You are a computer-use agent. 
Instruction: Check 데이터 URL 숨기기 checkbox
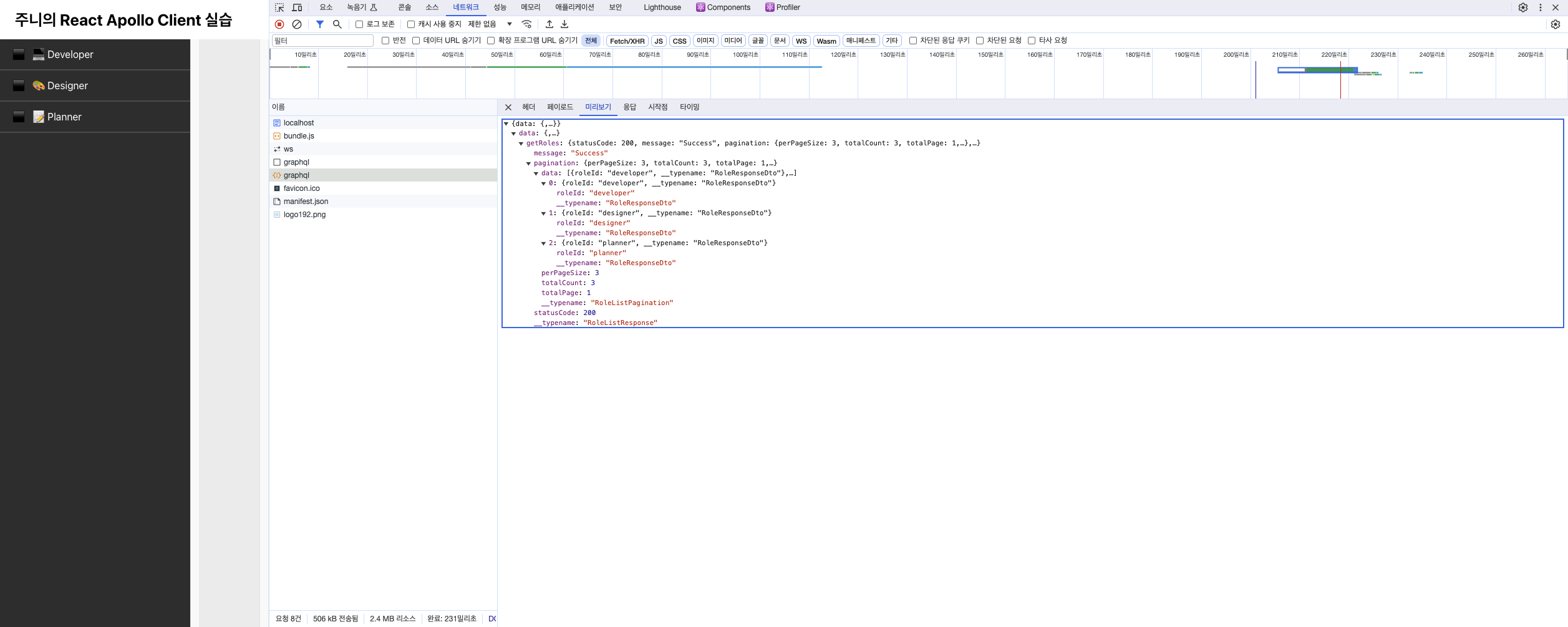[416, 41]
